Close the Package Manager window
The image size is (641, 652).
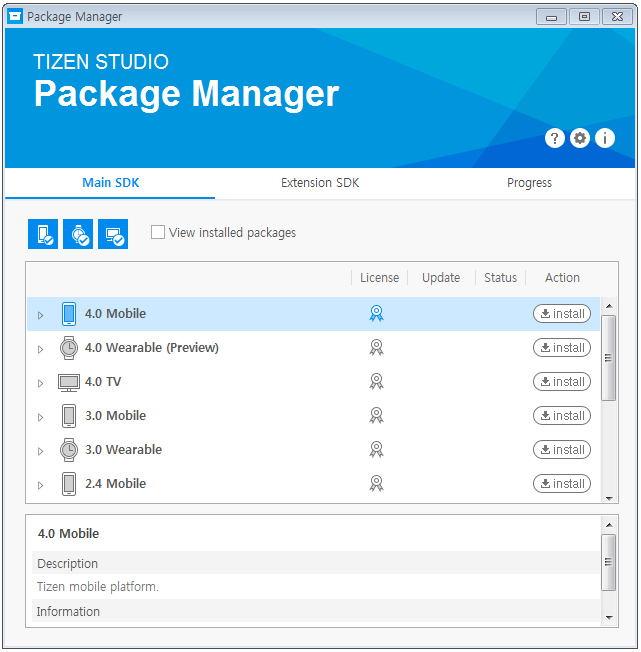(x=617, y=17)
